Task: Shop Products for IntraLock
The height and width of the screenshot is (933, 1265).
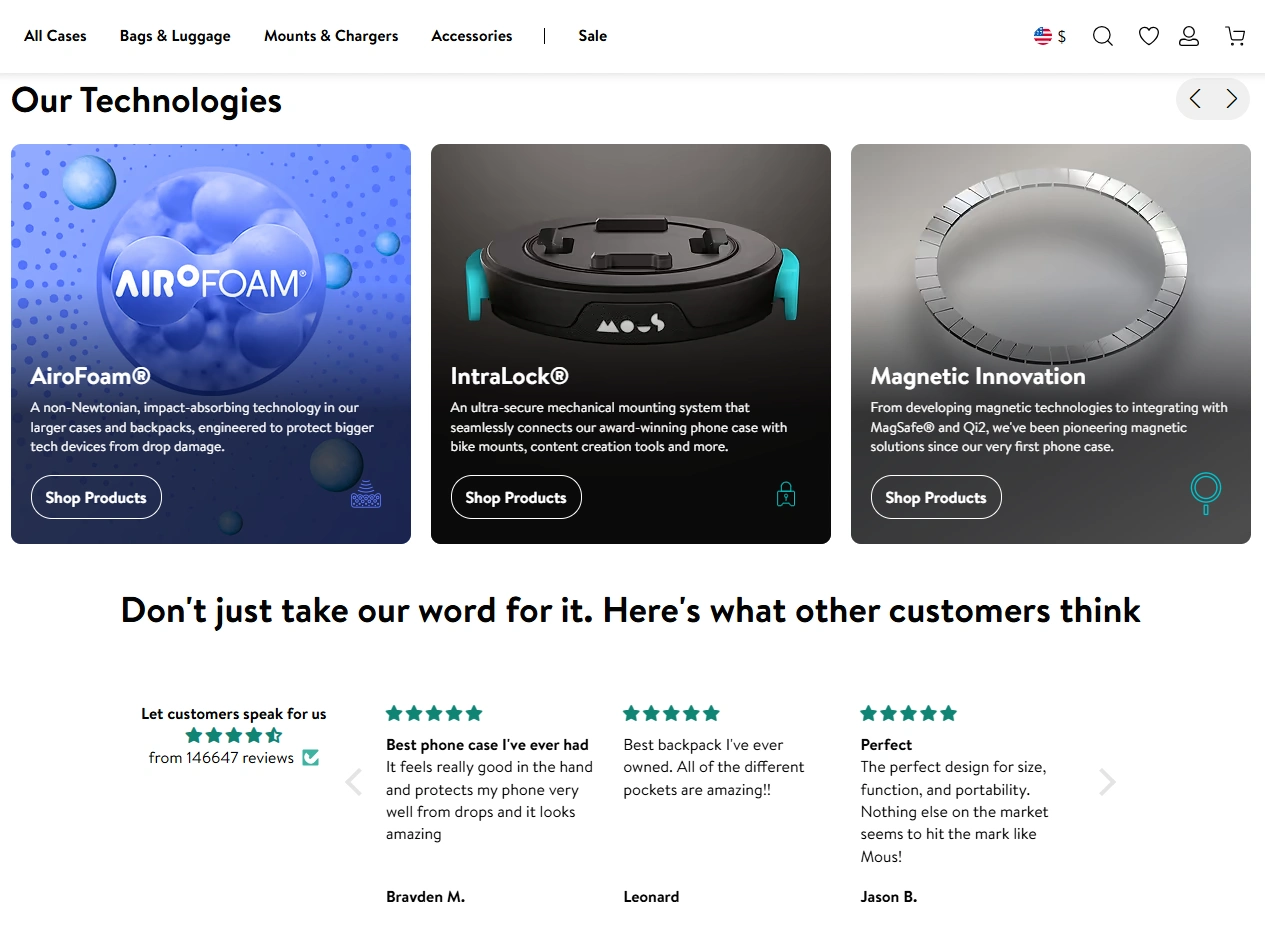Action: click(516, 497)
